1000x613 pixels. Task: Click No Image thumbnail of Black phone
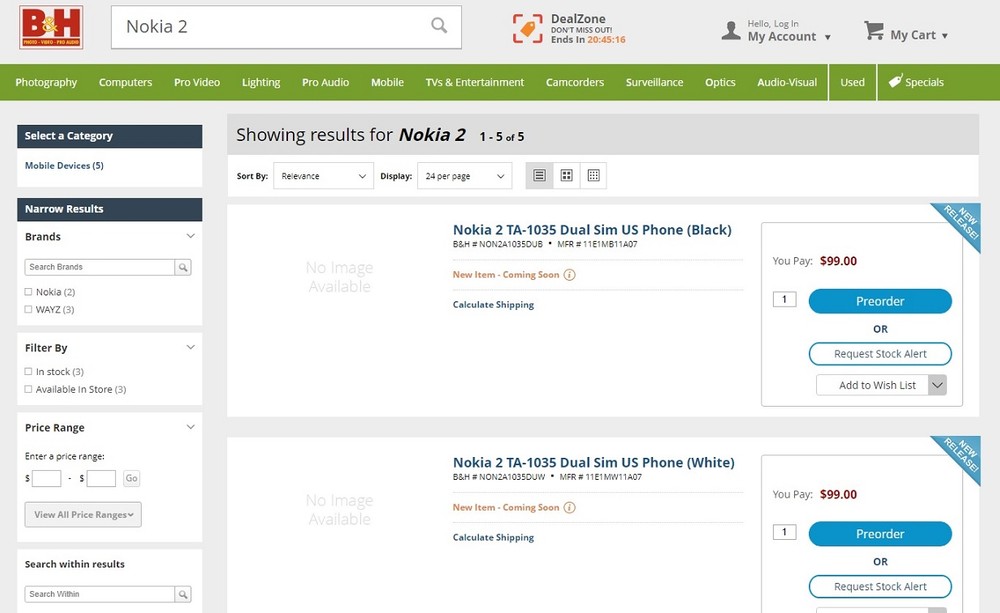click(x=339, y=277)
